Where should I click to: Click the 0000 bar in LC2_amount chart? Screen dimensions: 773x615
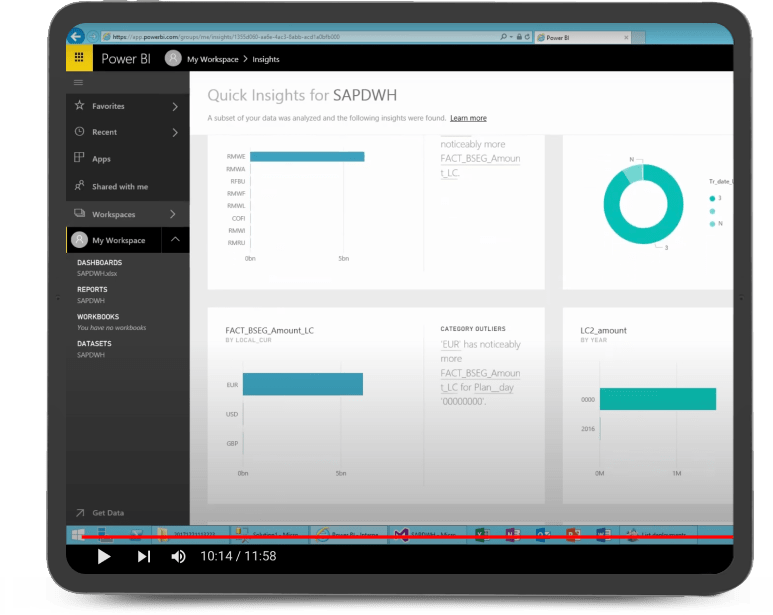tap(658, 399)
